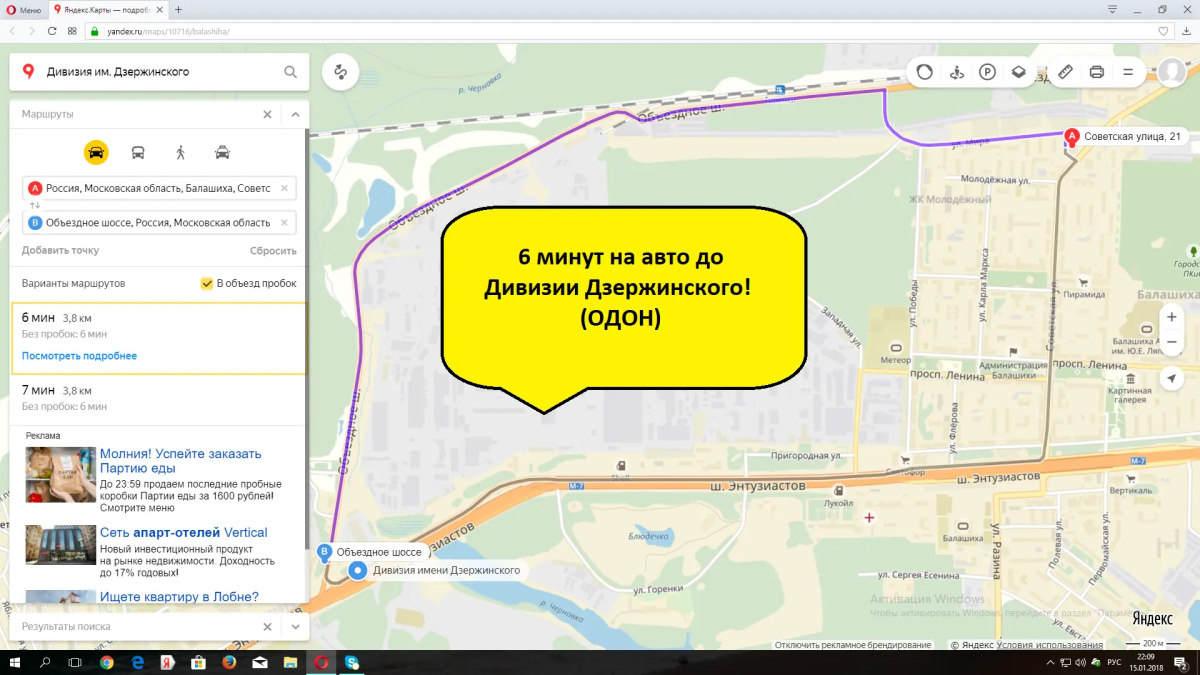
Task: Switch to public transport (bus) route mode
Action: [138, 152]
